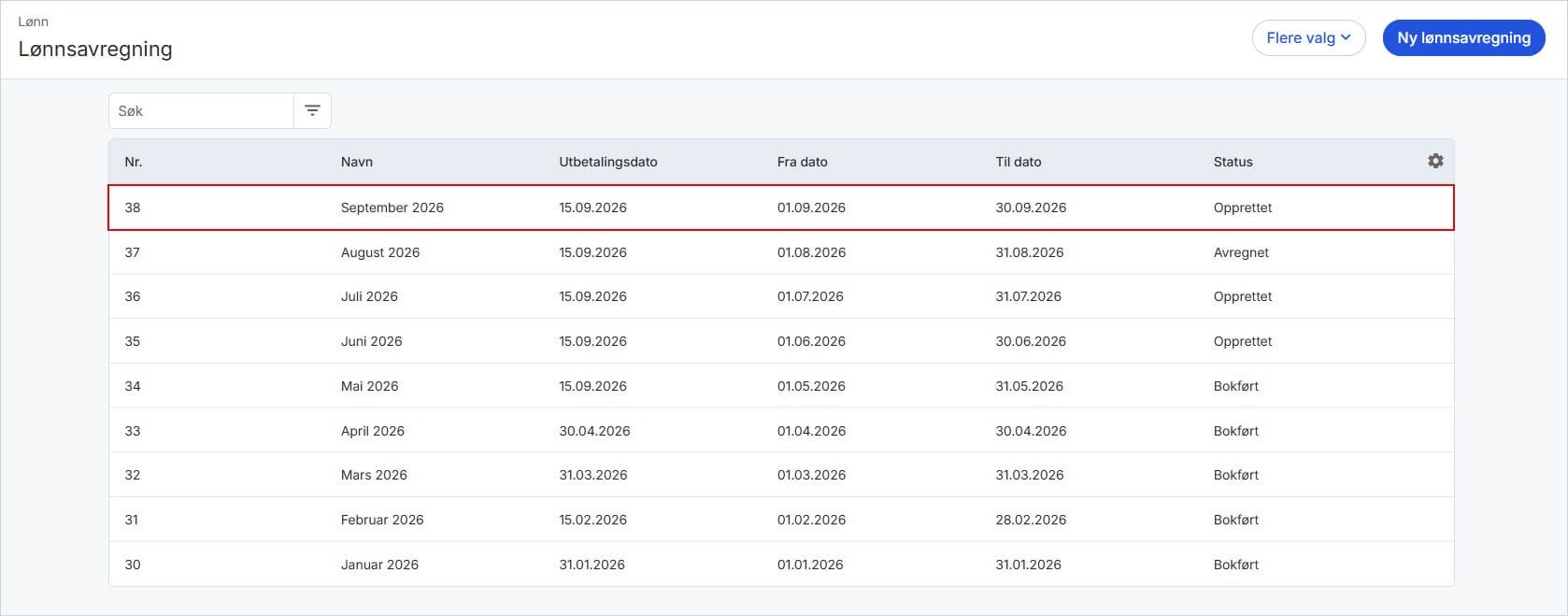
Task: Open payroll number 34 Mai 2026
Action: (781, 386)
